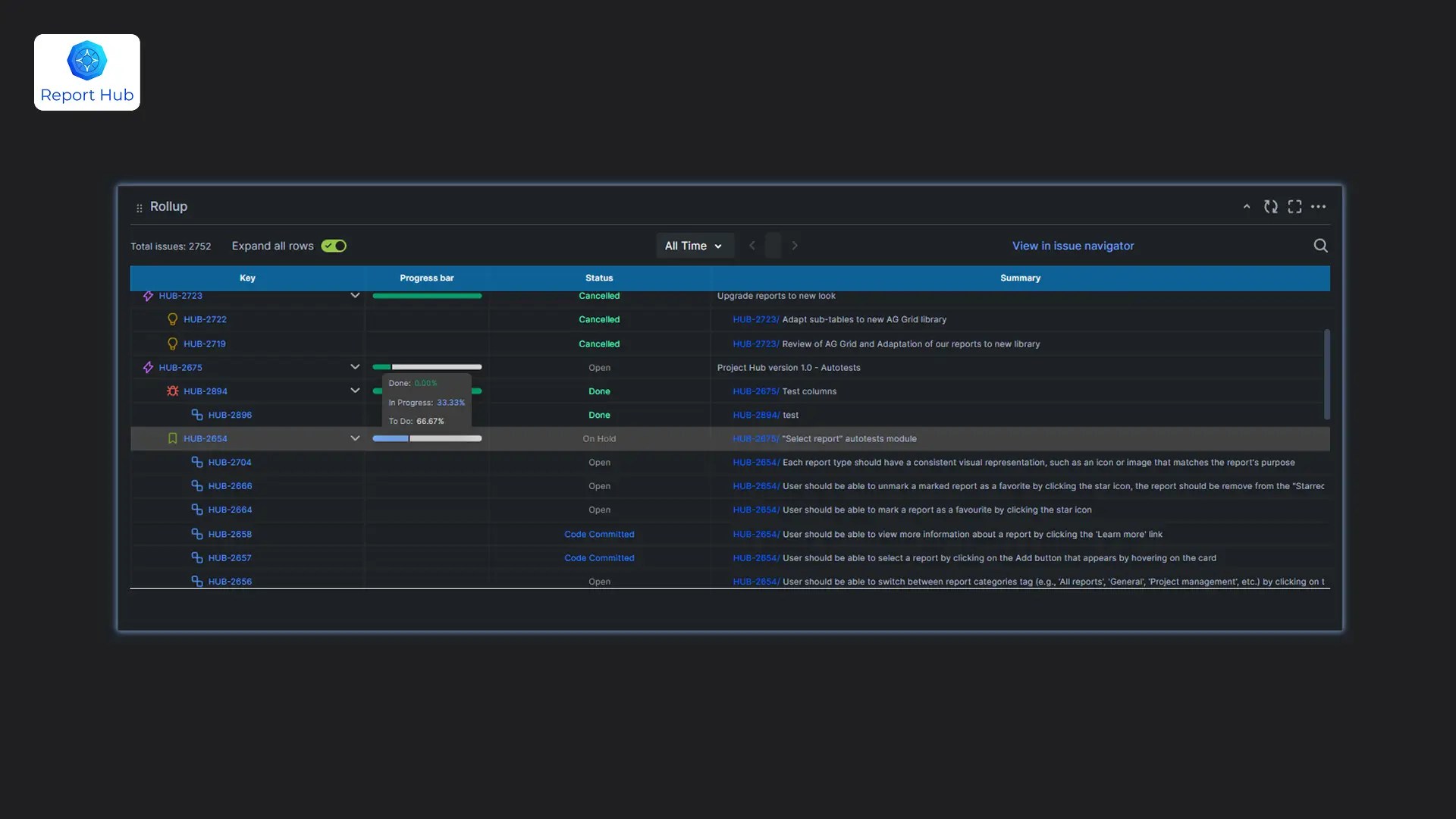Open issue HUB-2664 key link
This screenshot has width=1456, height=819.
230,510
